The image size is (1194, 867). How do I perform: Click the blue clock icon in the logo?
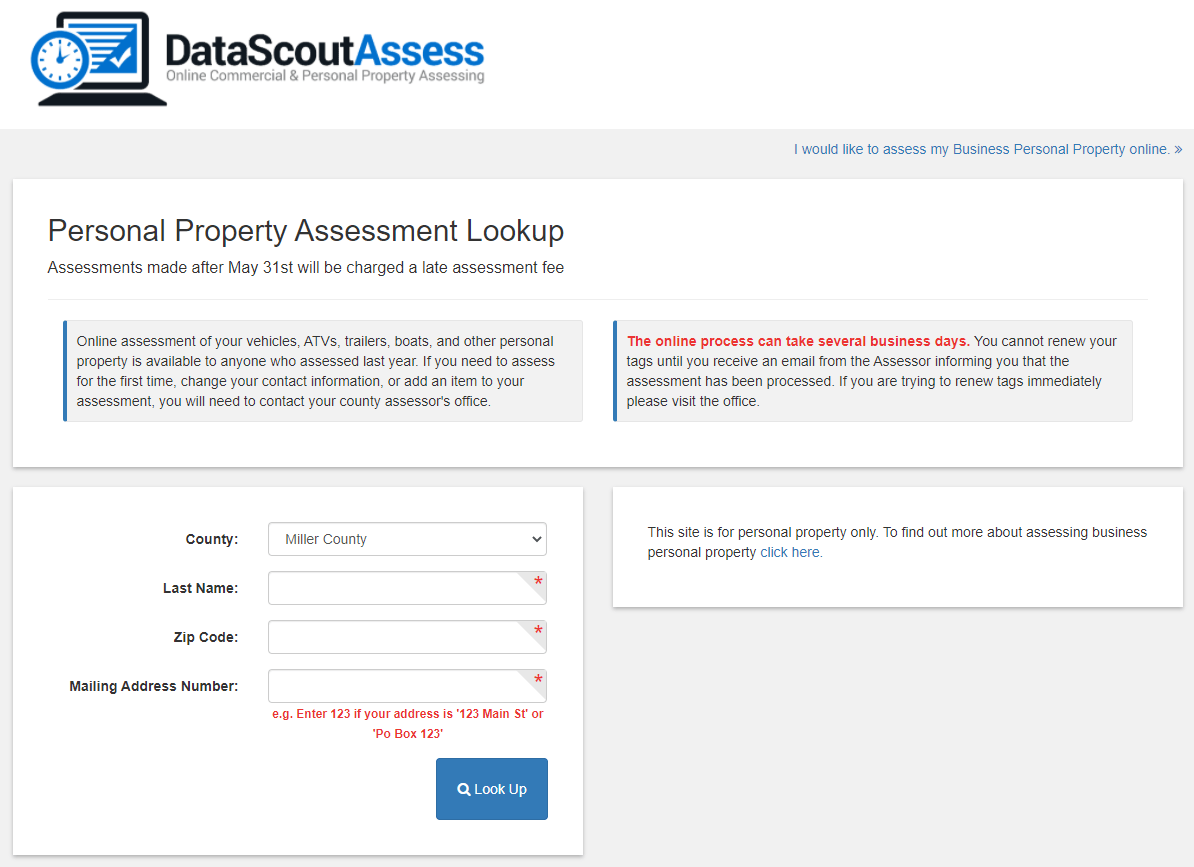tap(59, 59)
